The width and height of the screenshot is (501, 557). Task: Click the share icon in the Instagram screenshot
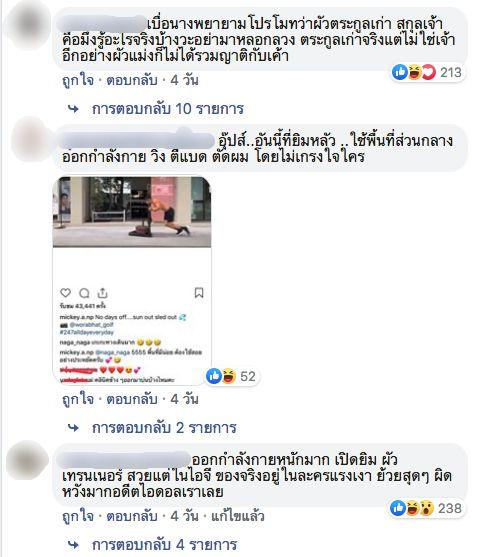pos(102,293)
